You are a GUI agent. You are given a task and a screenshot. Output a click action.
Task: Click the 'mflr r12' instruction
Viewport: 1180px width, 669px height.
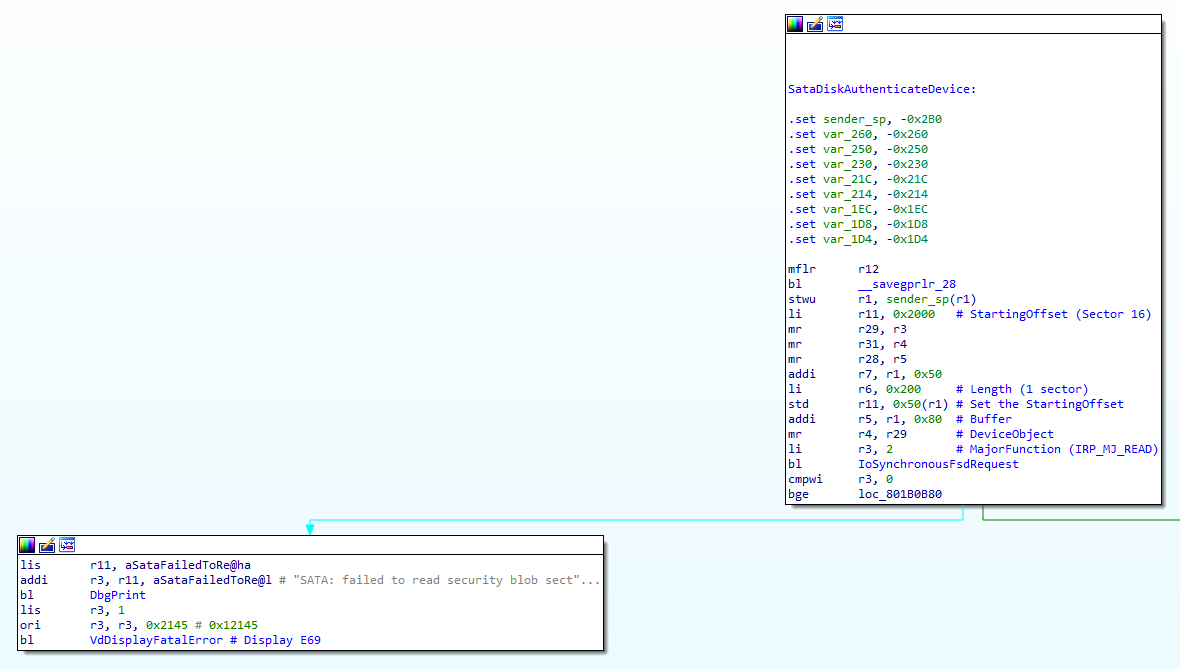pos(833,269)
